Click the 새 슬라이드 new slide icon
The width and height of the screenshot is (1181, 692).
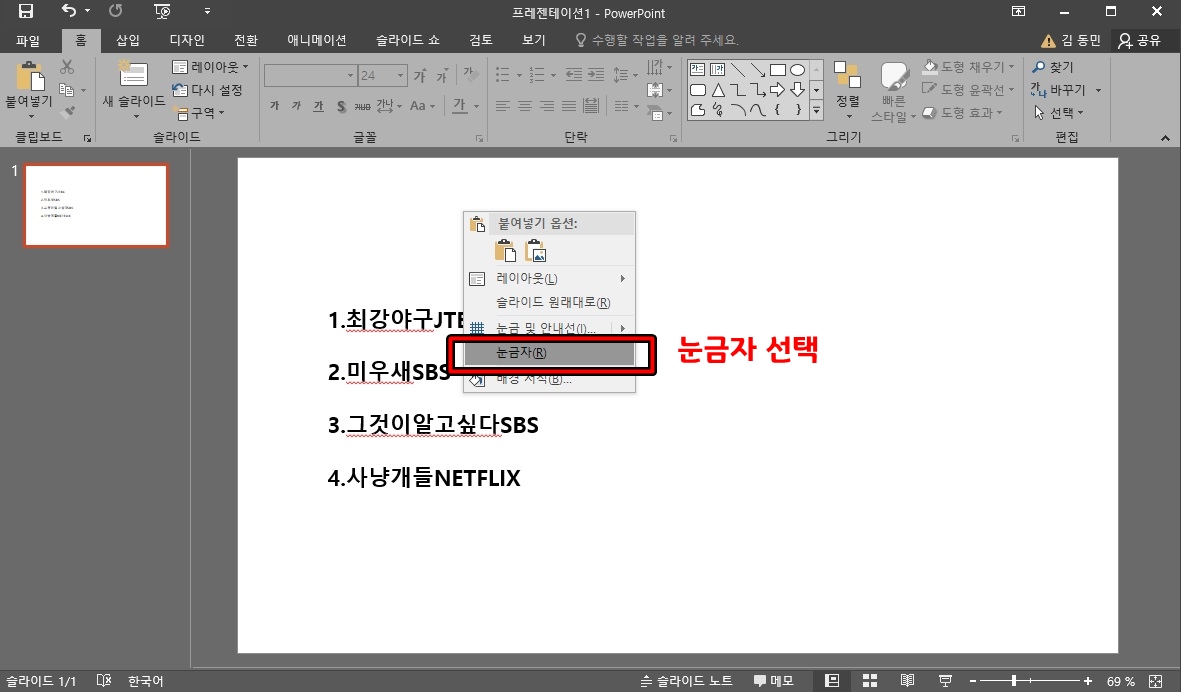(133, 75)
